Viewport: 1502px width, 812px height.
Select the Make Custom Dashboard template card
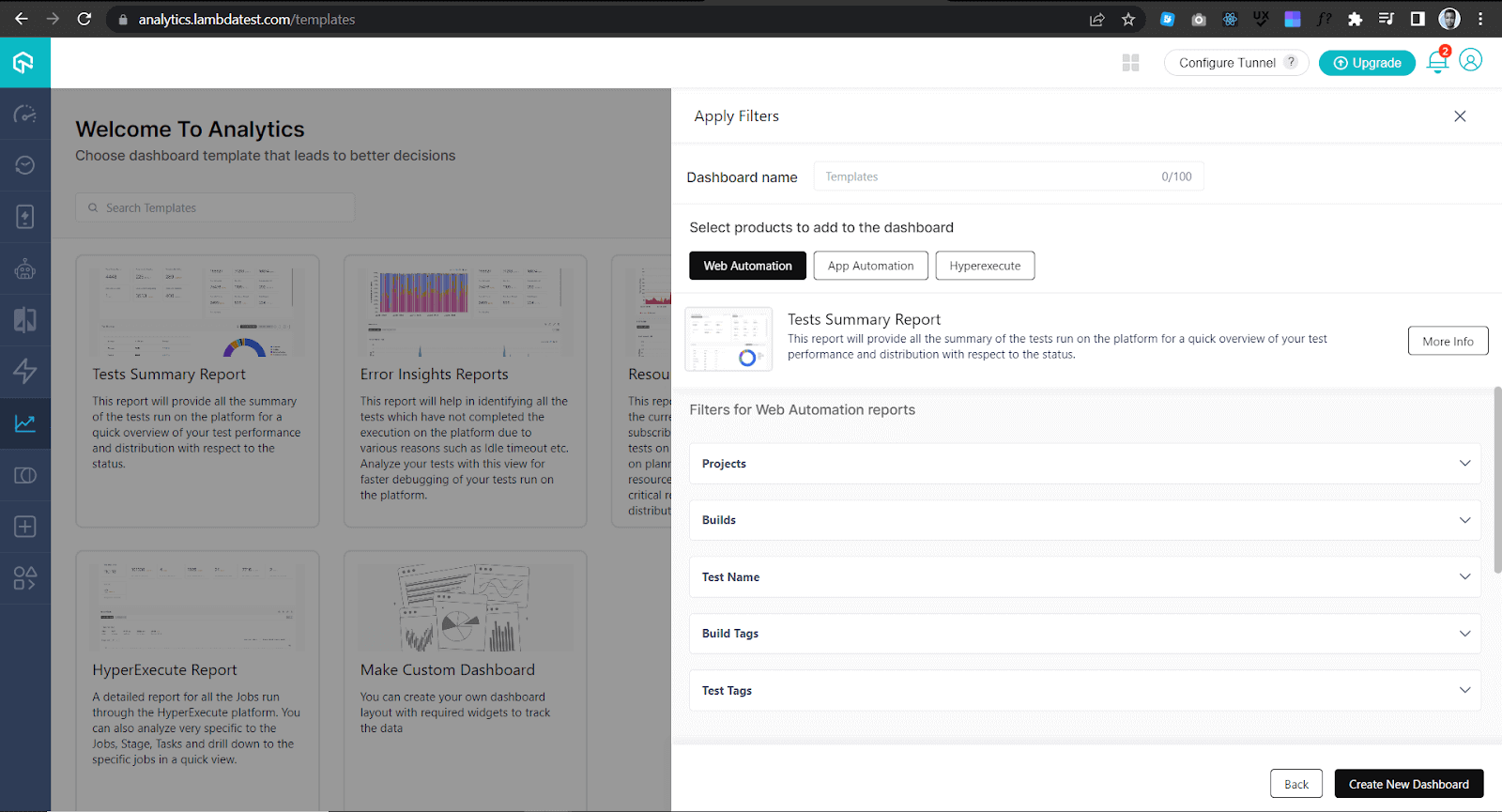point(466,681)
